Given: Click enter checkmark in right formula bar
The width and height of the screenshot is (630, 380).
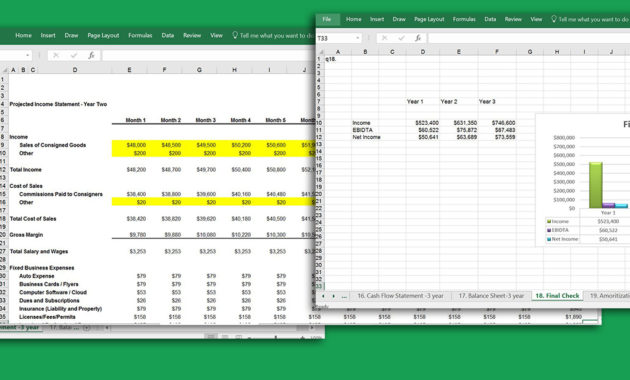Looking at the screenshot, I should point(401,38).
